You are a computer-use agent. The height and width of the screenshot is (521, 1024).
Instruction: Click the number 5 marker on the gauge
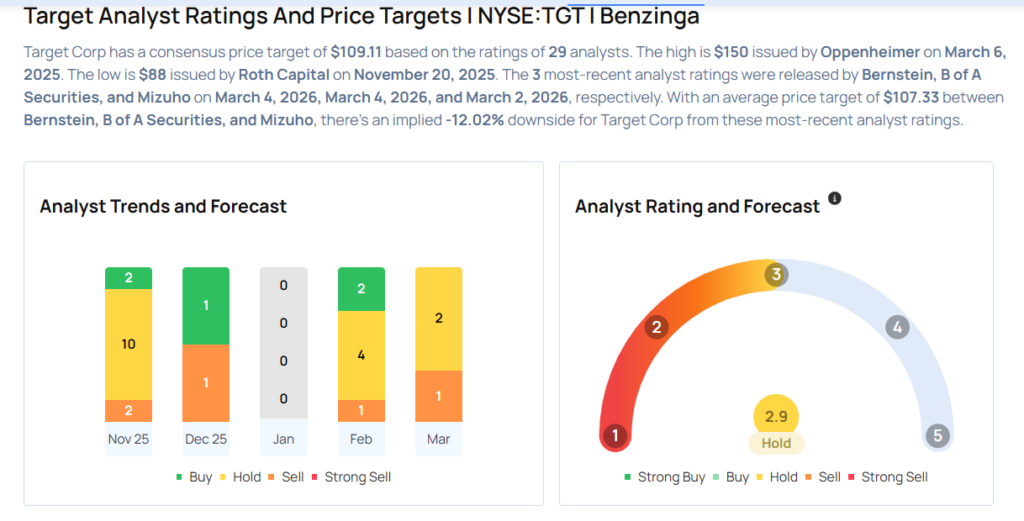[937, 436]
